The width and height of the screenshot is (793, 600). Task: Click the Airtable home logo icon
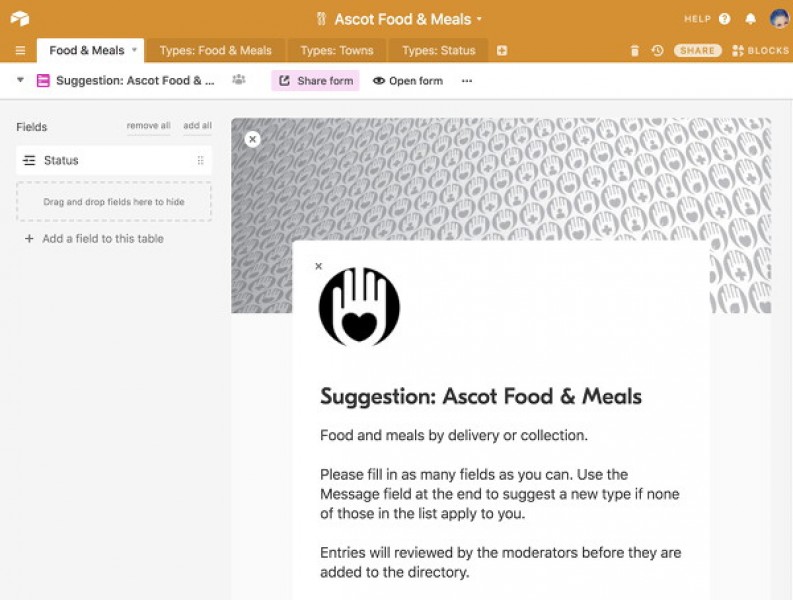[20, 19]
